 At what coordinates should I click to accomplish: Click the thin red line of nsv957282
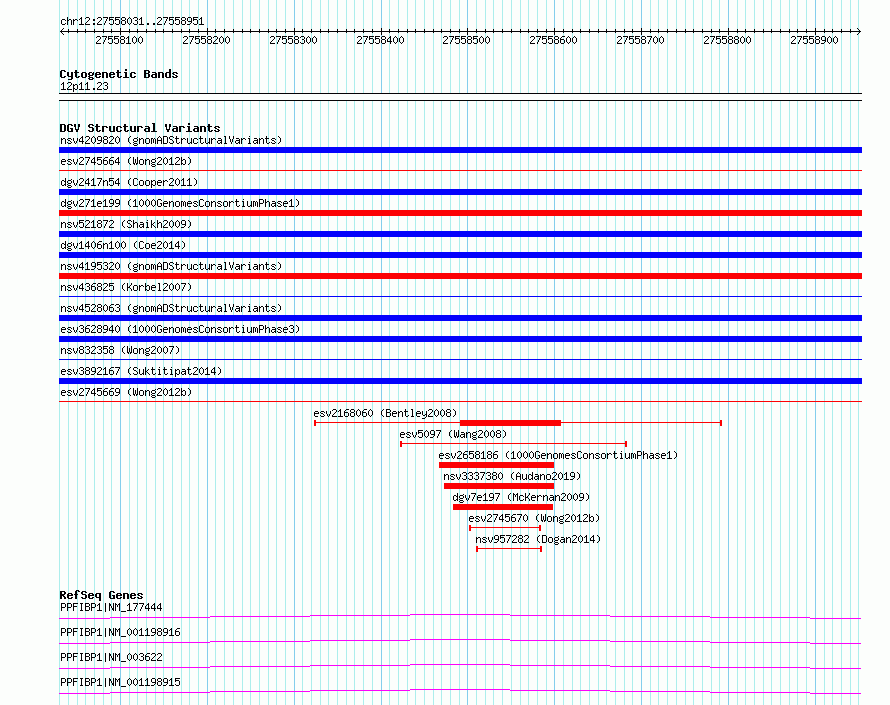[509, 549]
